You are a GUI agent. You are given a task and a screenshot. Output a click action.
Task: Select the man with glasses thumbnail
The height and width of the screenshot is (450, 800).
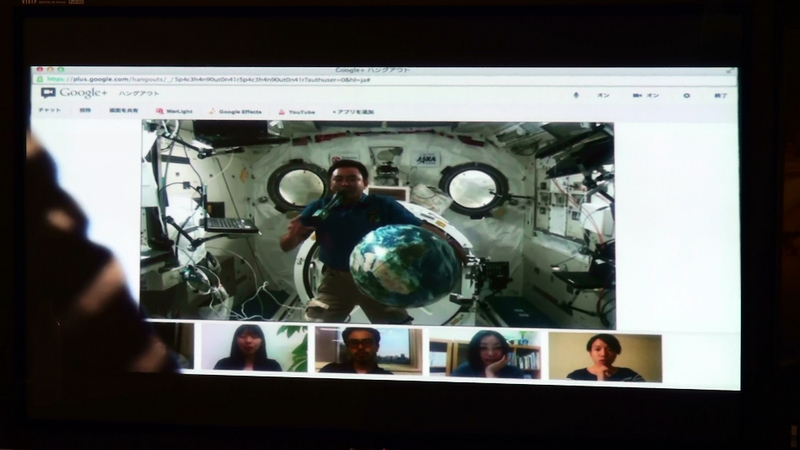point(368,351)
